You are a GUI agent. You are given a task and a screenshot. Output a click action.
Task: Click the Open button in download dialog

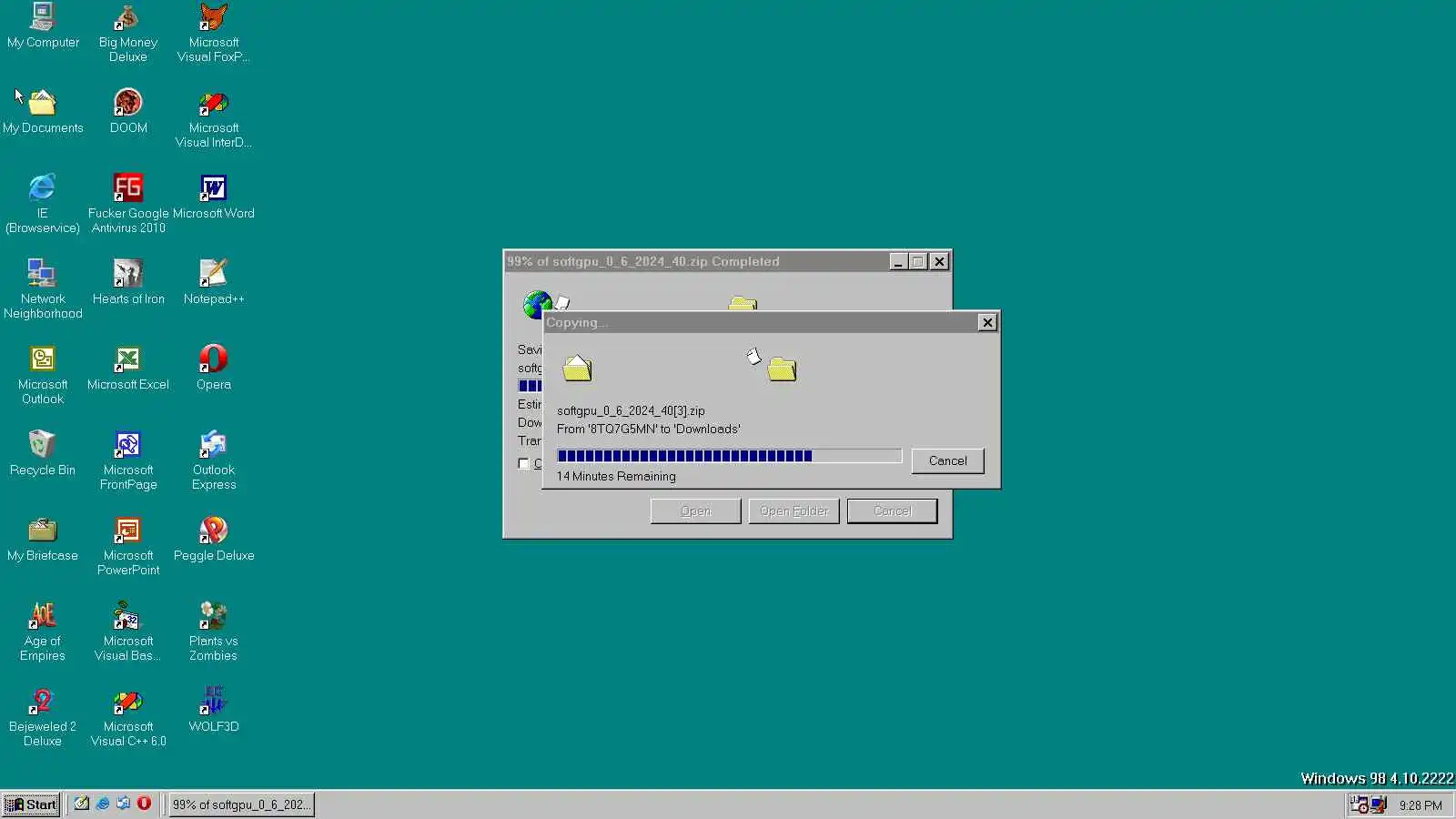695,511
